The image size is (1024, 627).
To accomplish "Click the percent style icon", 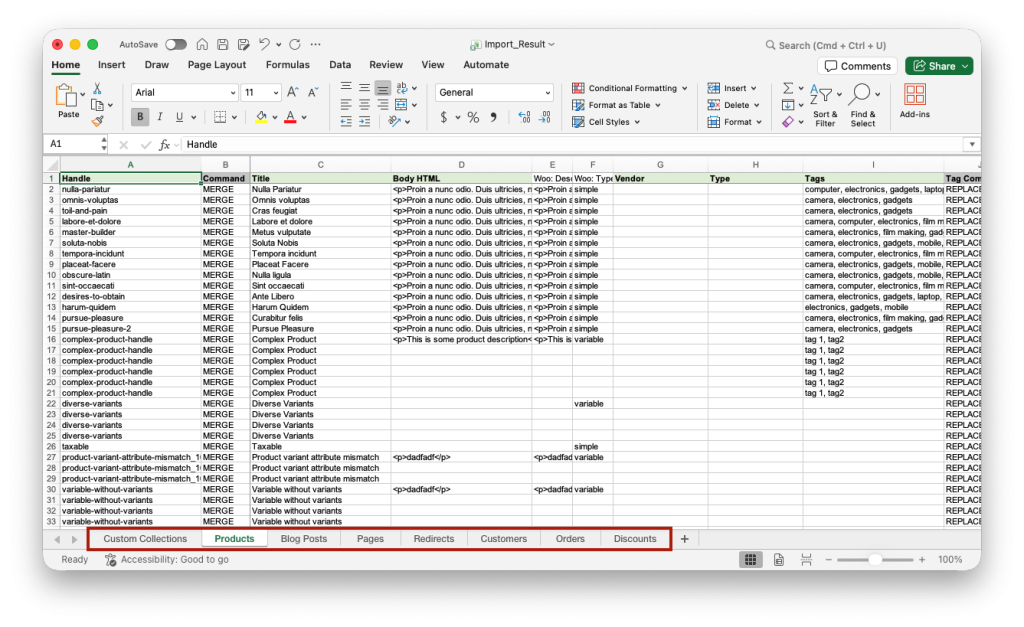I will tap(473, 117).
